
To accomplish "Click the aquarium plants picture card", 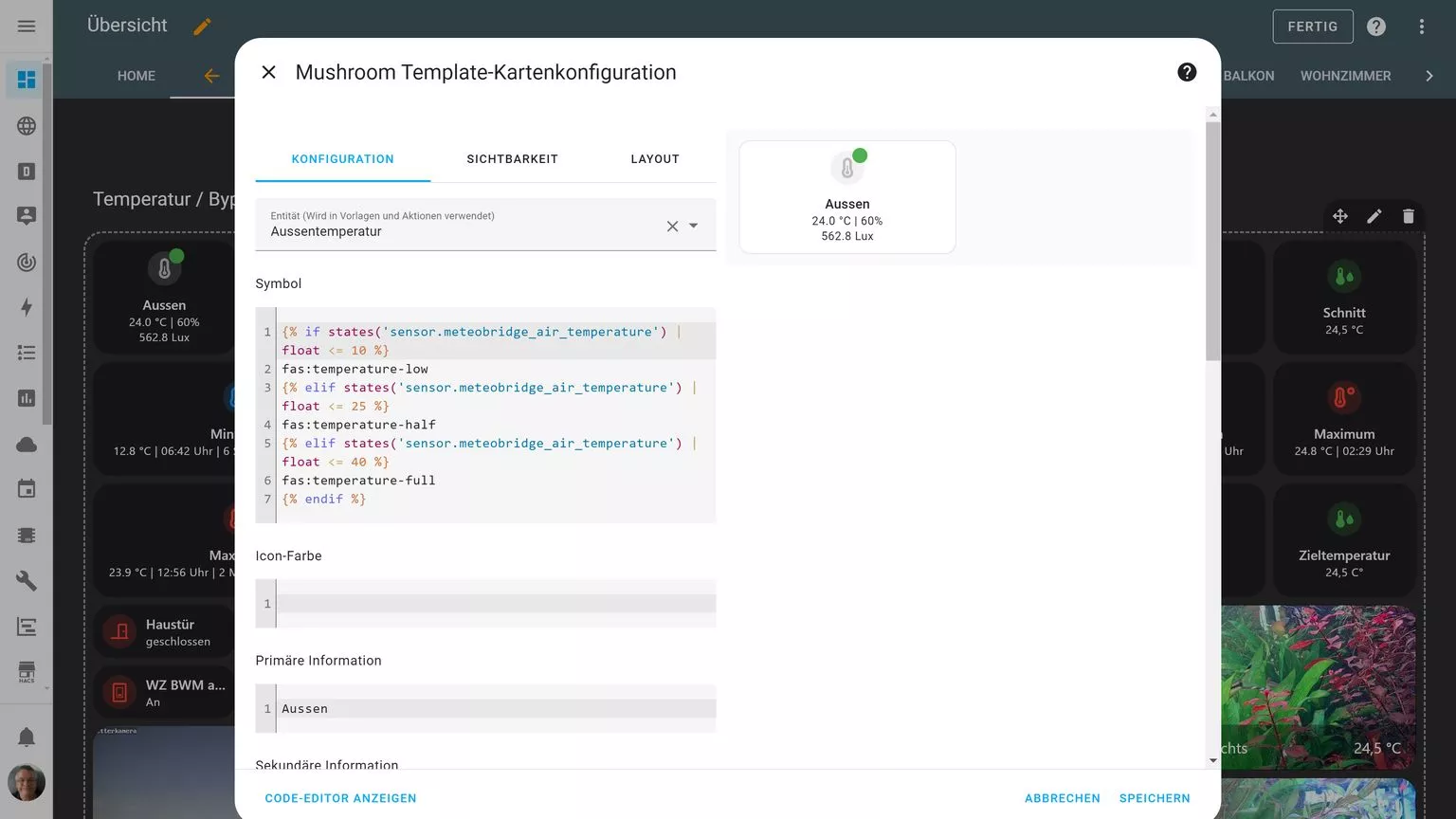I will (1318, 687).
